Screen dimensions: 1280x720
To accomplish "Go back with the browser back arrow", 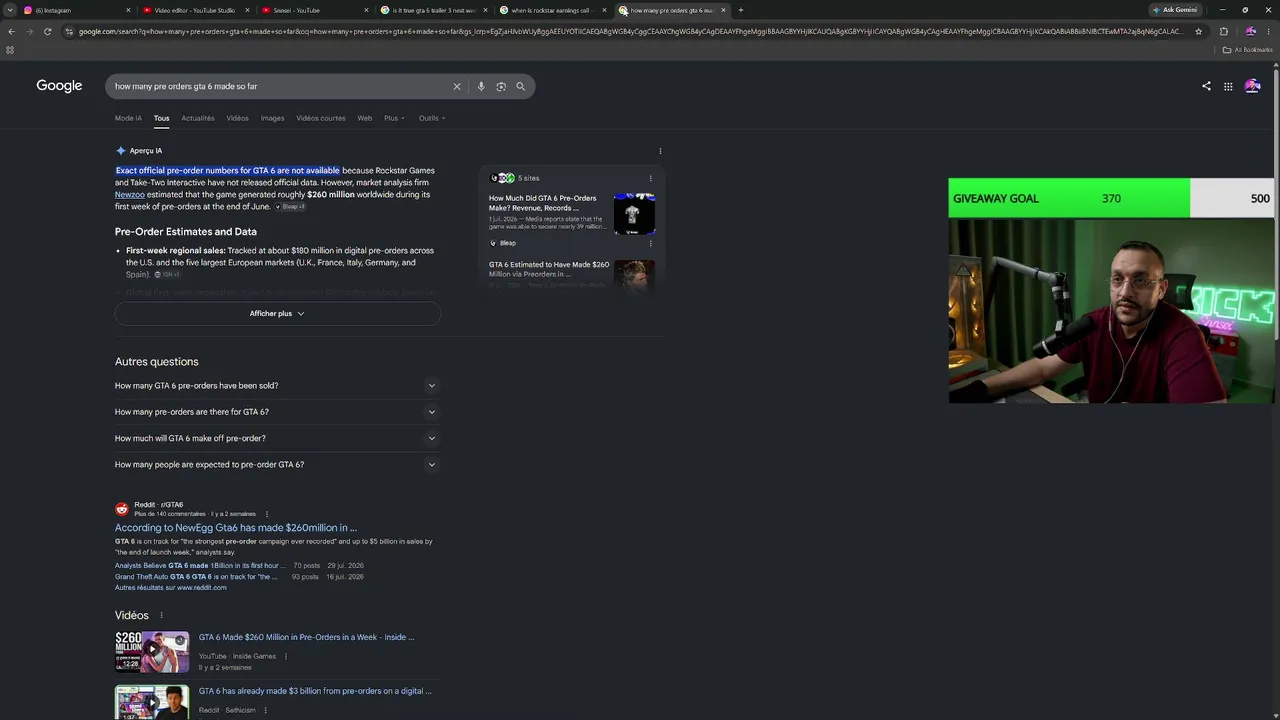I will click(x=11, y=31).
